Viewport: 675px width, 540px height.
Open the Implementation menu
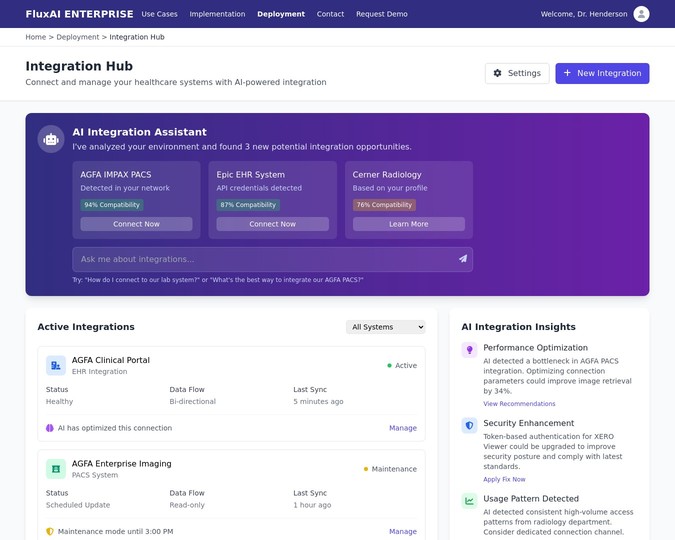(217, 14)
